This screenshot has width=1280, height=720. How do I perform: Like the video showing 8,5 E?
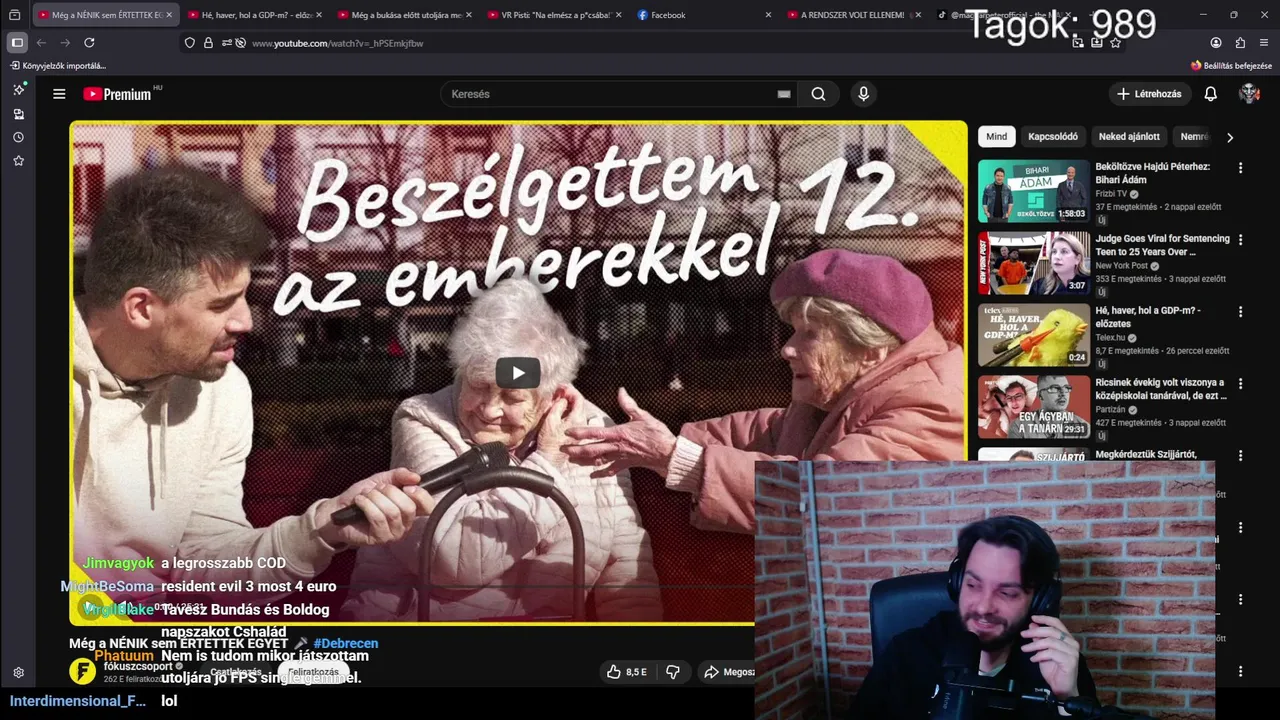(x=627, y=672)
